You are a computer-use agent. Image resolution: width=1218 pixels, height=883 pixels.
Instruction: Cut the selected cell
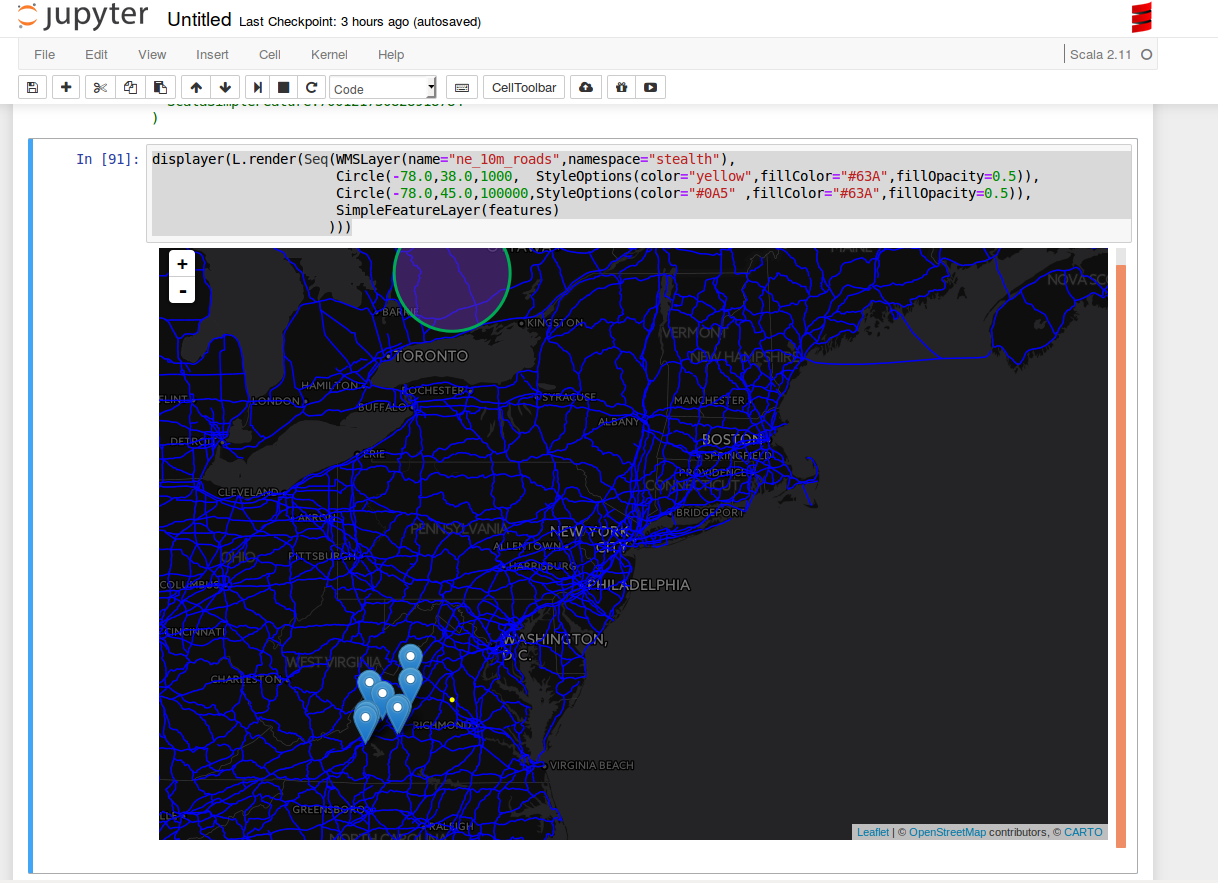[99, 87]
